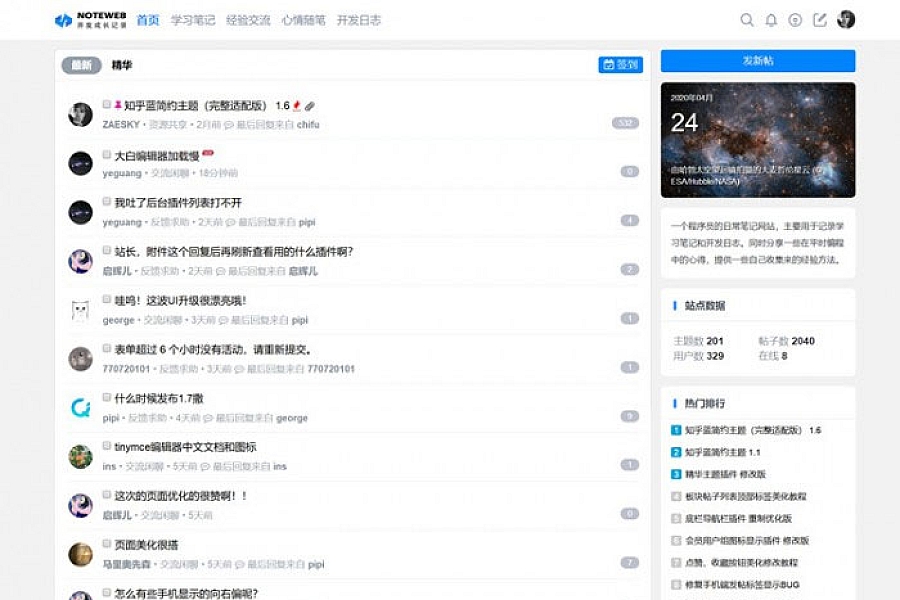900x600 pixels.
Task: Click the NOTEWEB site logo
Action: point(90,20)
